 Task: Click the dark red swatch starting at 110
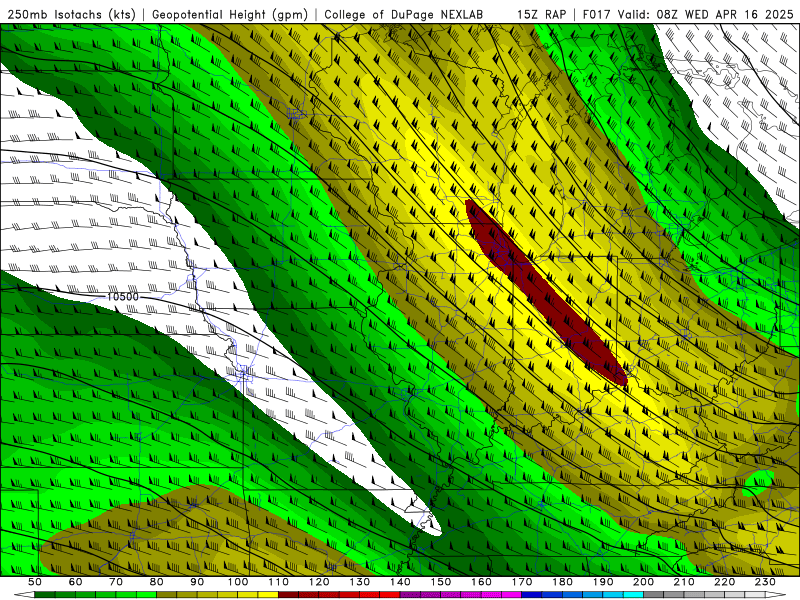tap(289, 595)
